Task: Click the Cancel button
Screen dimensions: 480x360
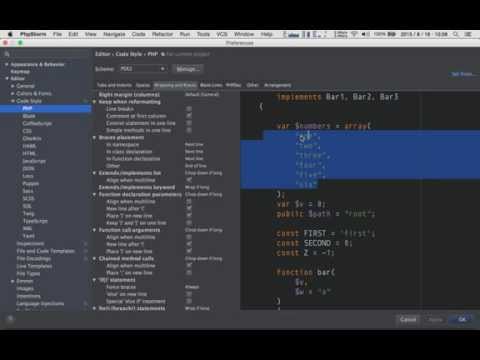Action: pyautogui.click(x=408, y=319)
